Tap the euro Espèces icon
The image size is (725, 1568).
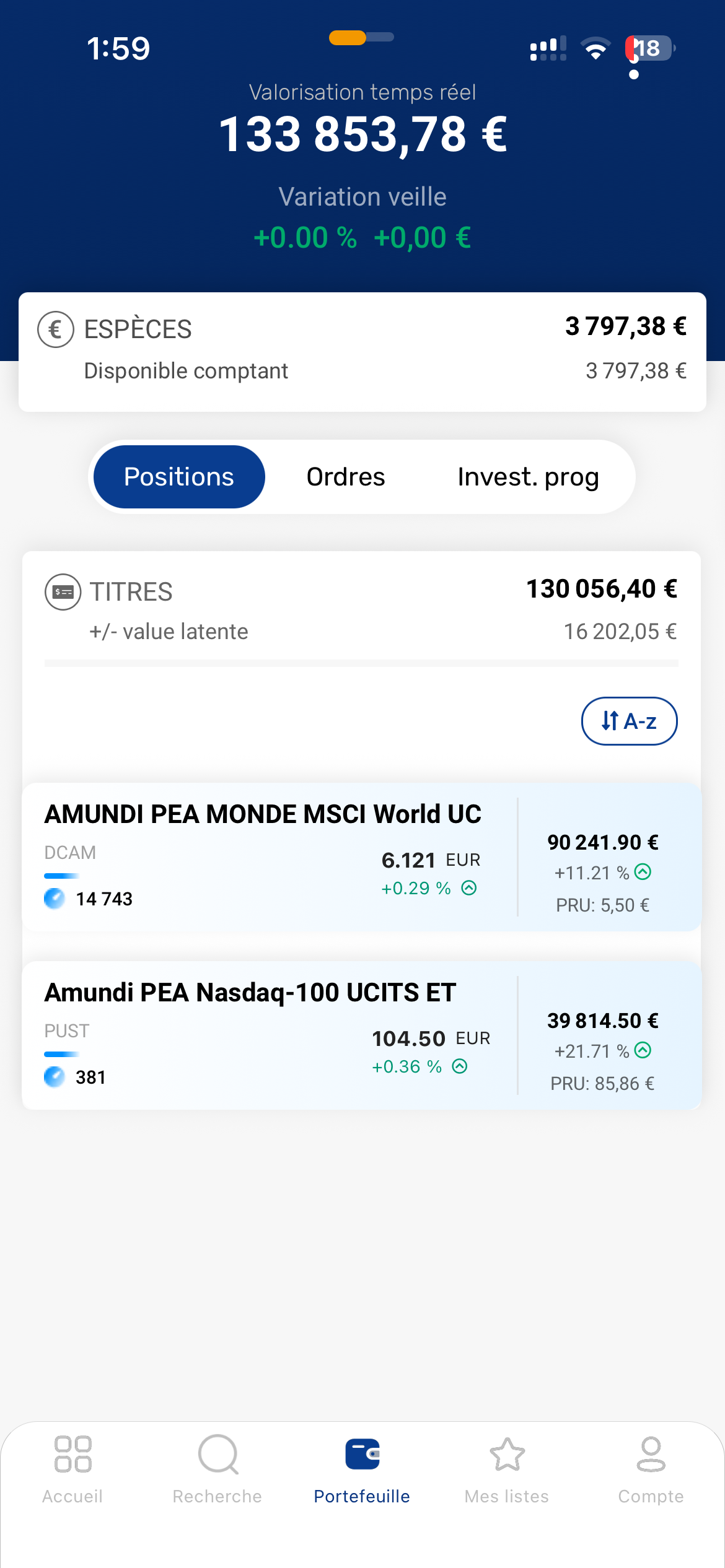tap(56, 329)
